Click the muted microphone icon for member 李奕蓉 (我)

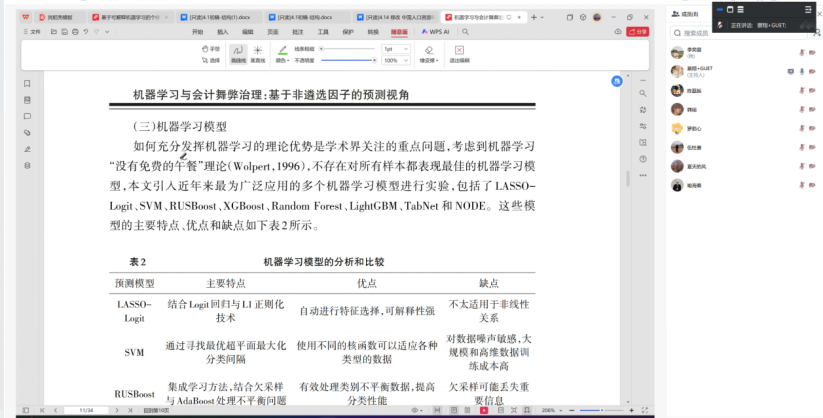[x=801, y=53]
